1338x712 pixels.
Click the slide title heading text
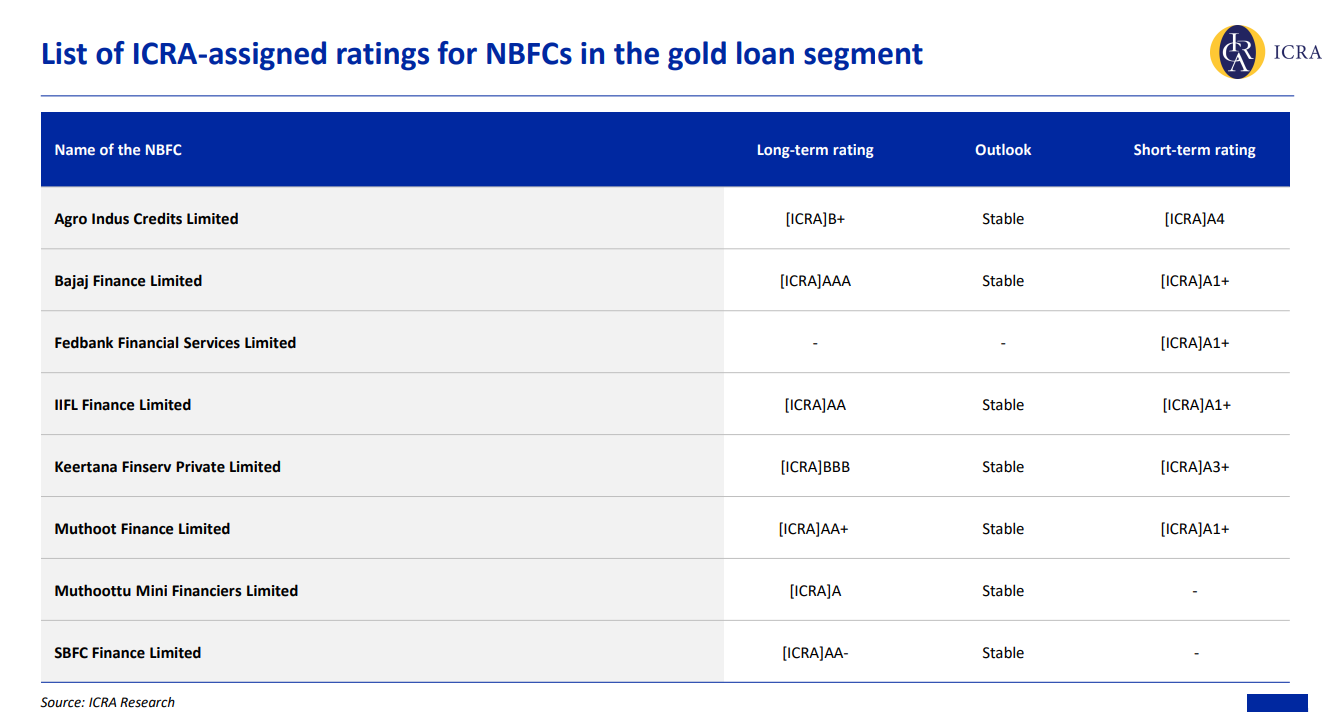[481, 53]
